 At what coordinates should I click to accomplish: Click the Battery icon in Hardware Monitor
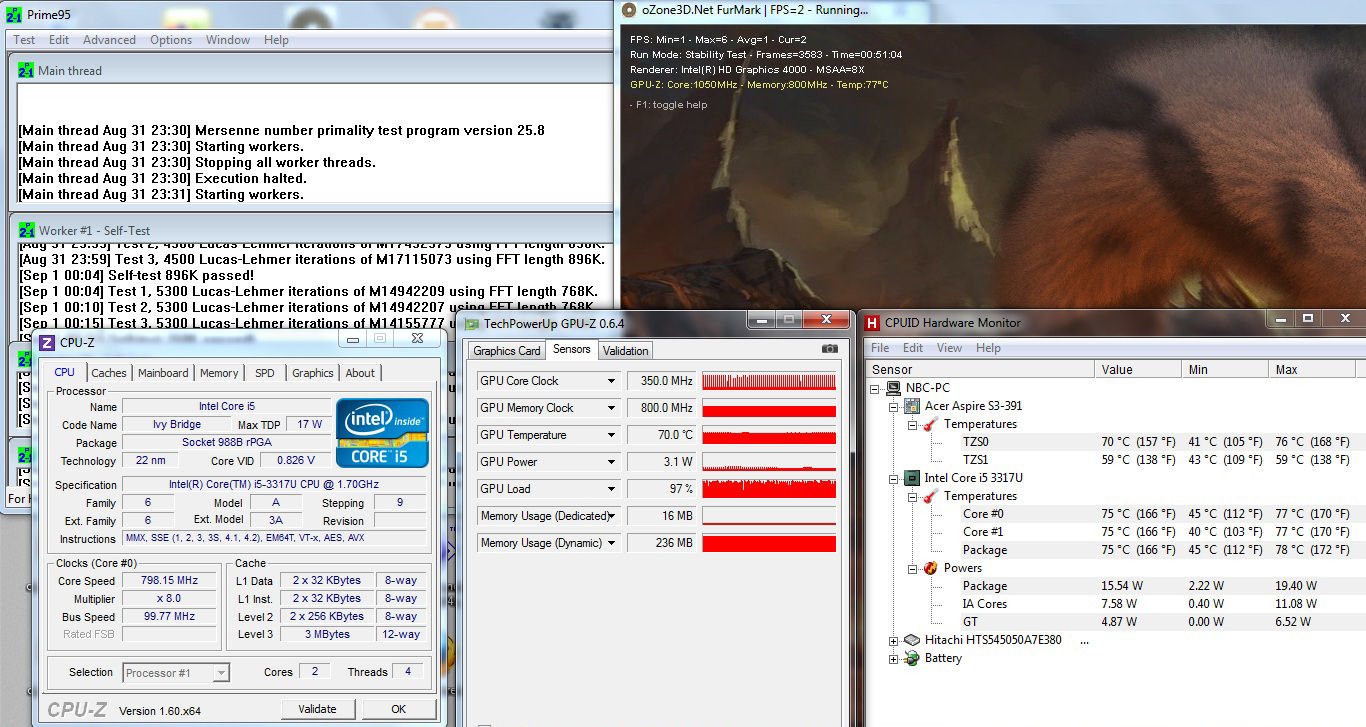click(912, 658)
